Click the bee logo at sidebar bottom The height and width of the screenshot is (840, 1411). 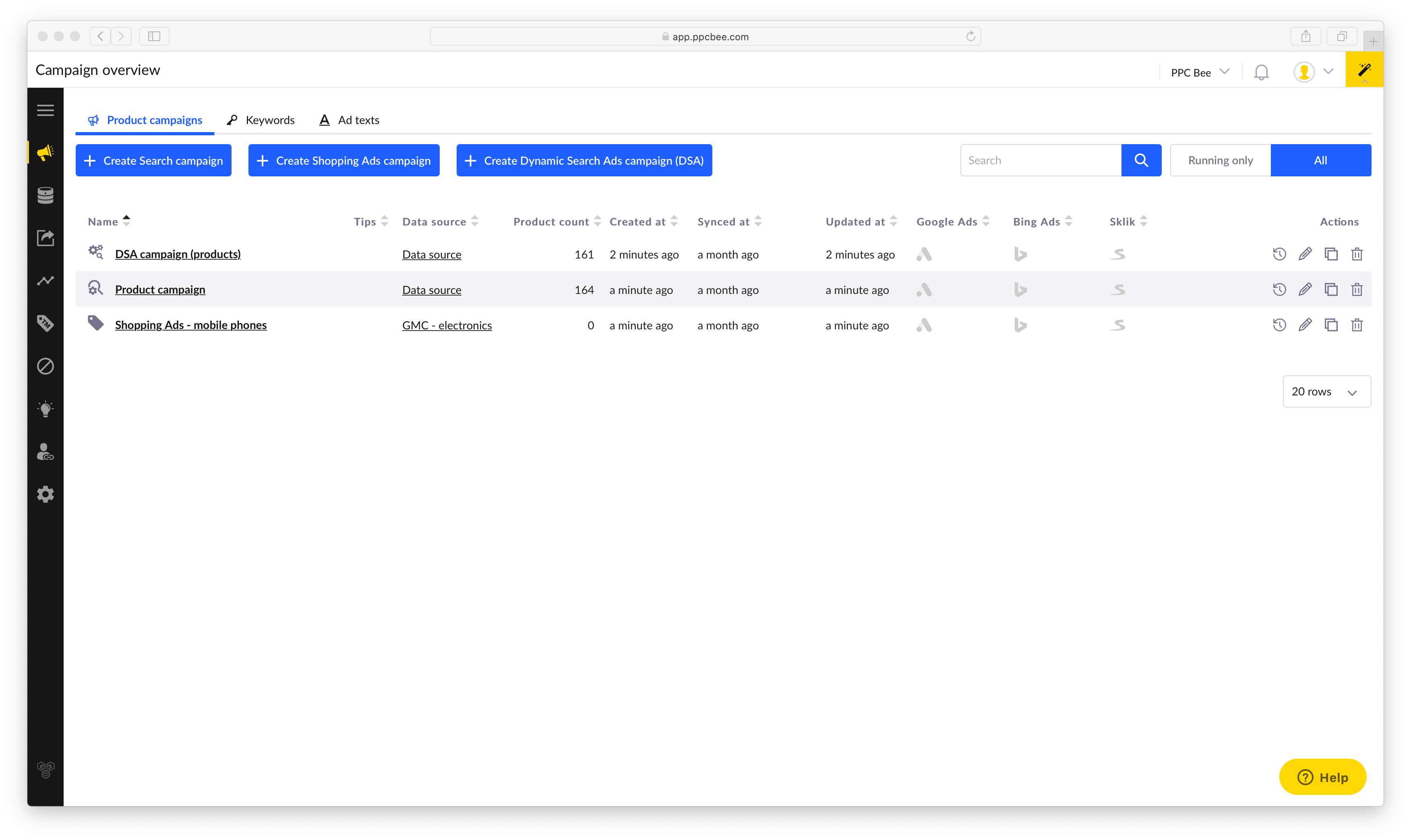coord(45,770)
